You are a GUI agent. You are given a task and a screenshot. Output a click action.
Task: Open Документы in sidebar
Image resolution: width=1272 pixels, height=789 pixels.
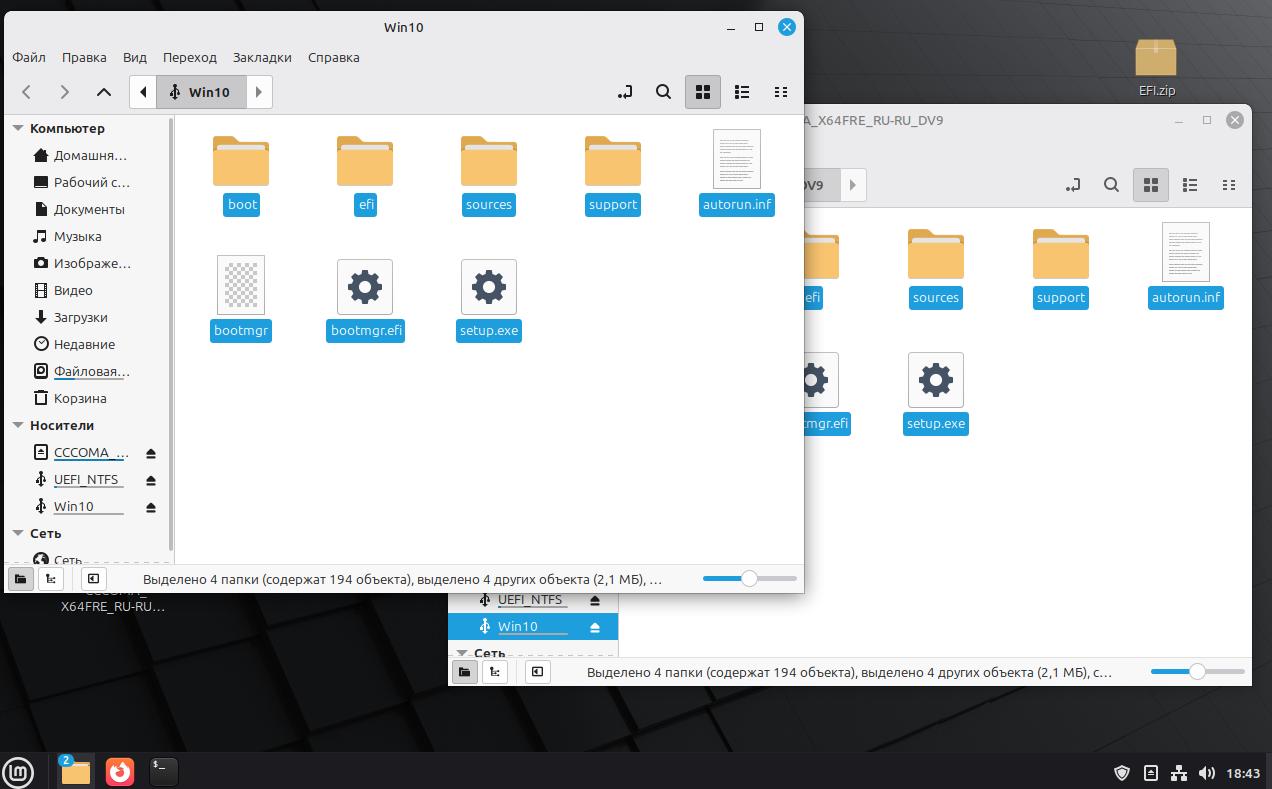[x=89, y=209]
